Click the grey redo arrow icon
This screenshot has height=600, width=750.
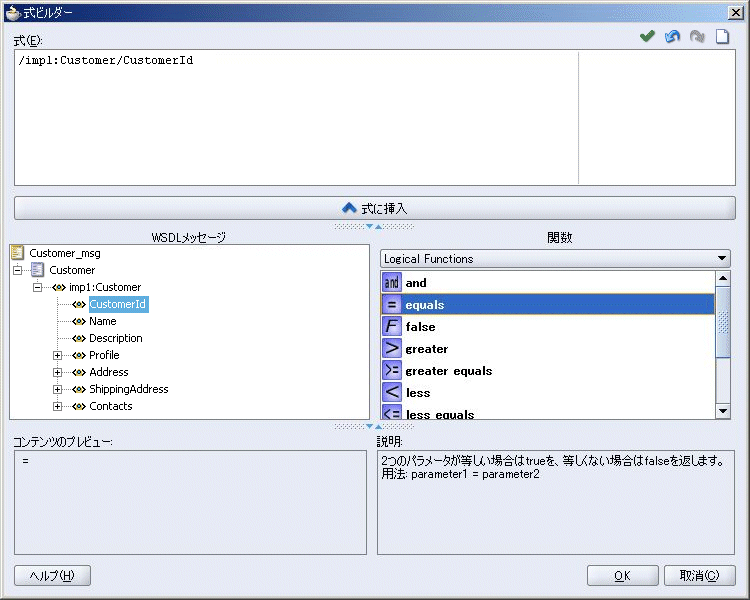(x=697, y=36)
